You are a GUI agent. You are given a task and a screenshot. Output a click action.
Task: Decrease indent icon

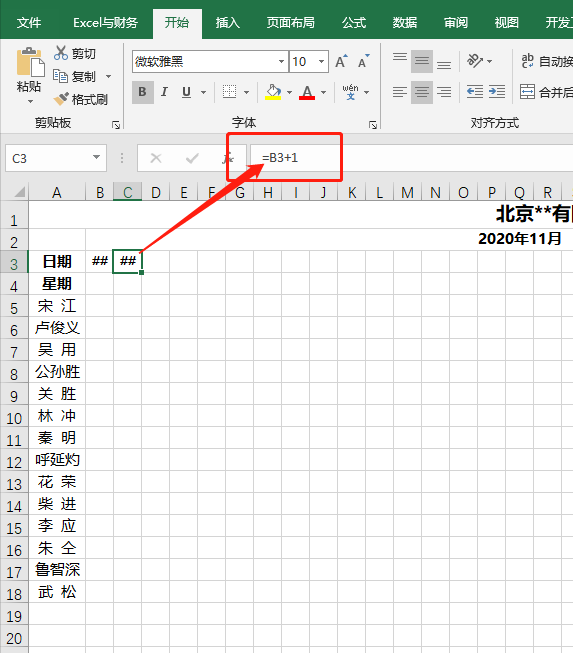[475, 92]
